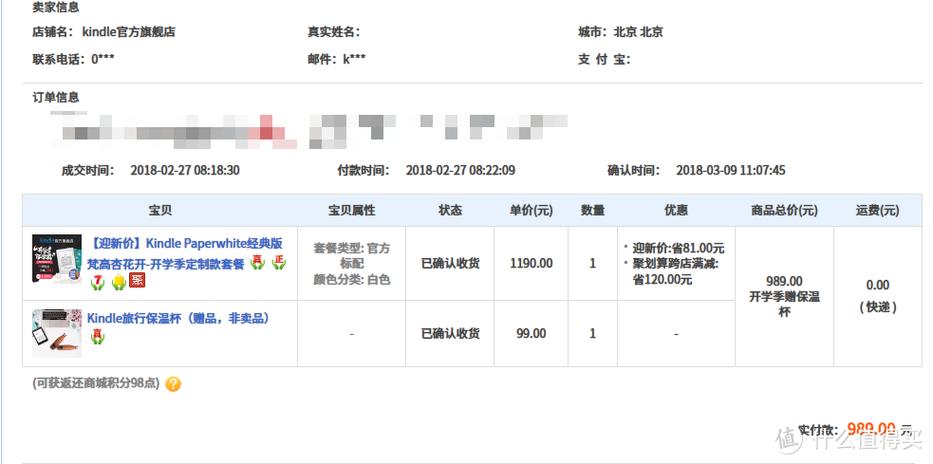Open the orange question mark help icon
Viewport: 933px width, 464px height.
[x=173, y=384]
